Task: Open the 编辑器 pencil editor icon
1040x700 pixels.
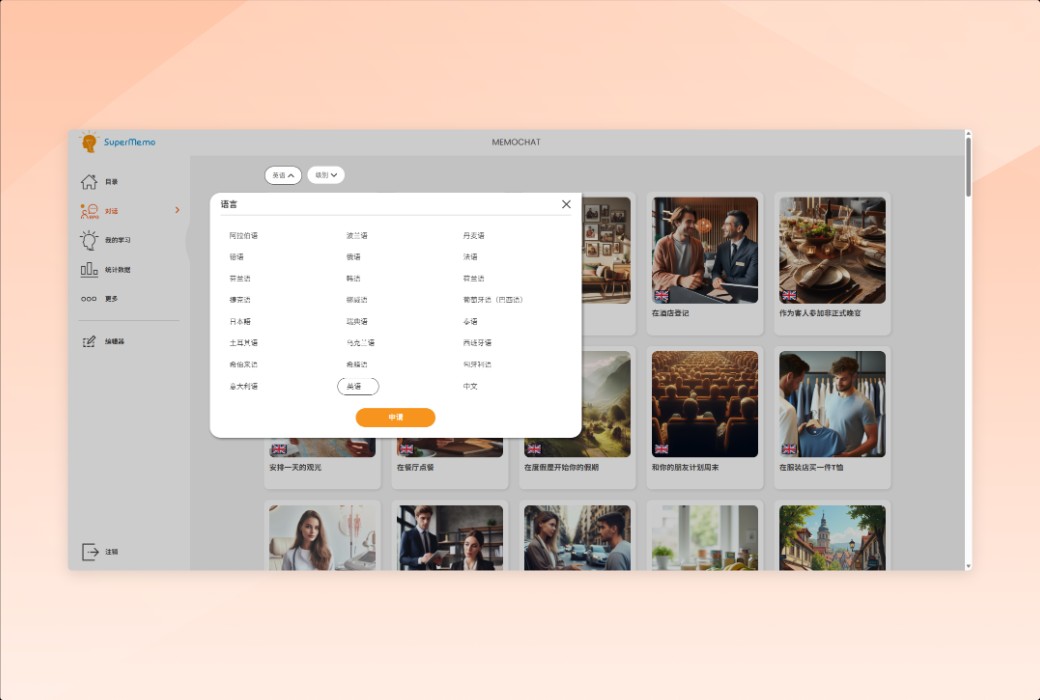Action: (x=89, y=342)
